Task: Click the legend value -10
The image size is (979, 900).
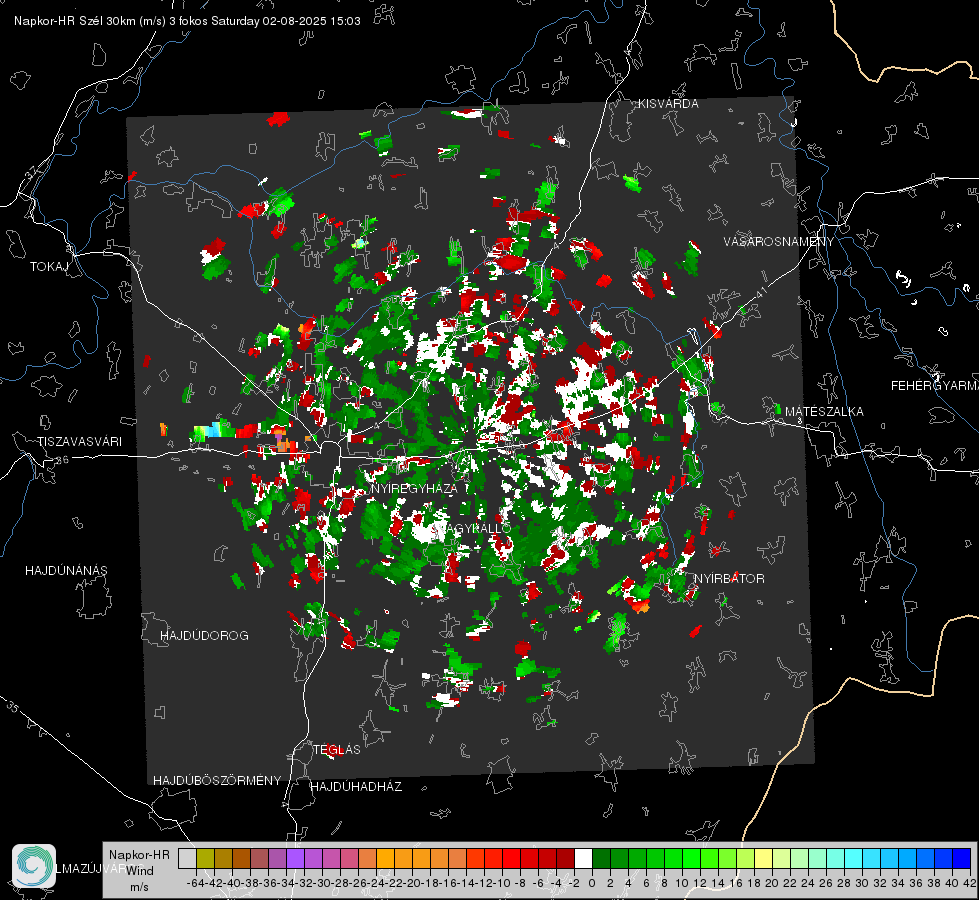Action: pos(501,883)
